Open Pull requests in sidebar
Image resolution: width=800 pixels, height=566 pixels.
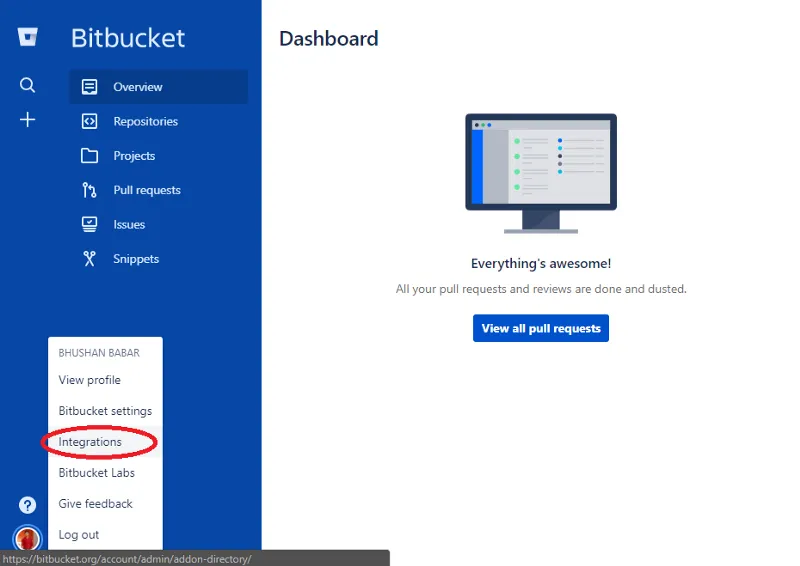click(159, 190)
